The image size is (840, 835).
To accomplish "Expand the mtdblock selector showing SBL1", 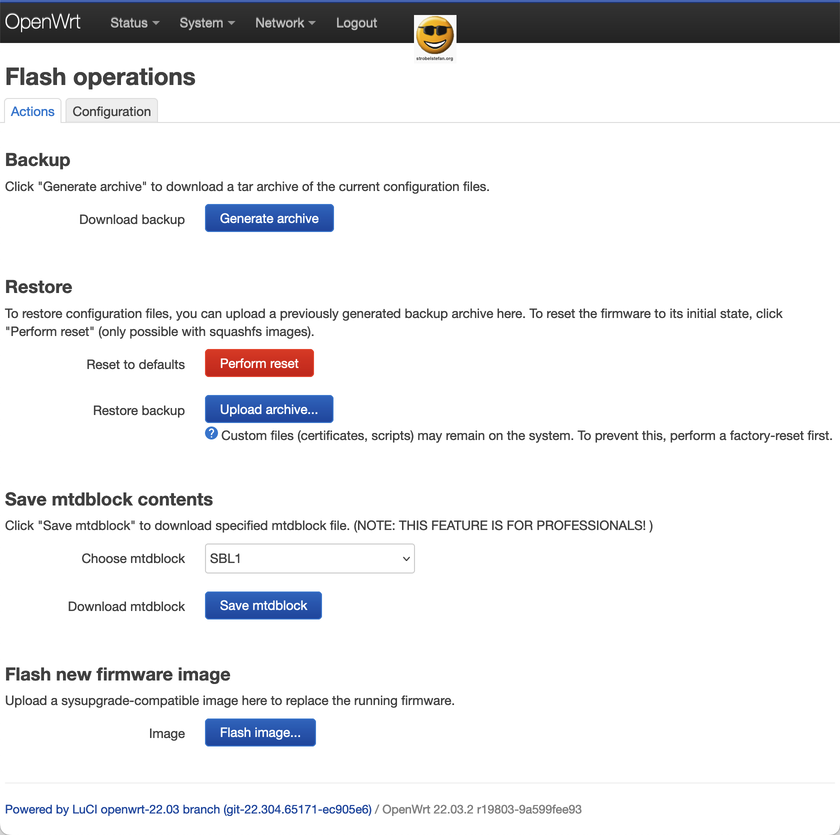I will [310, 559].
